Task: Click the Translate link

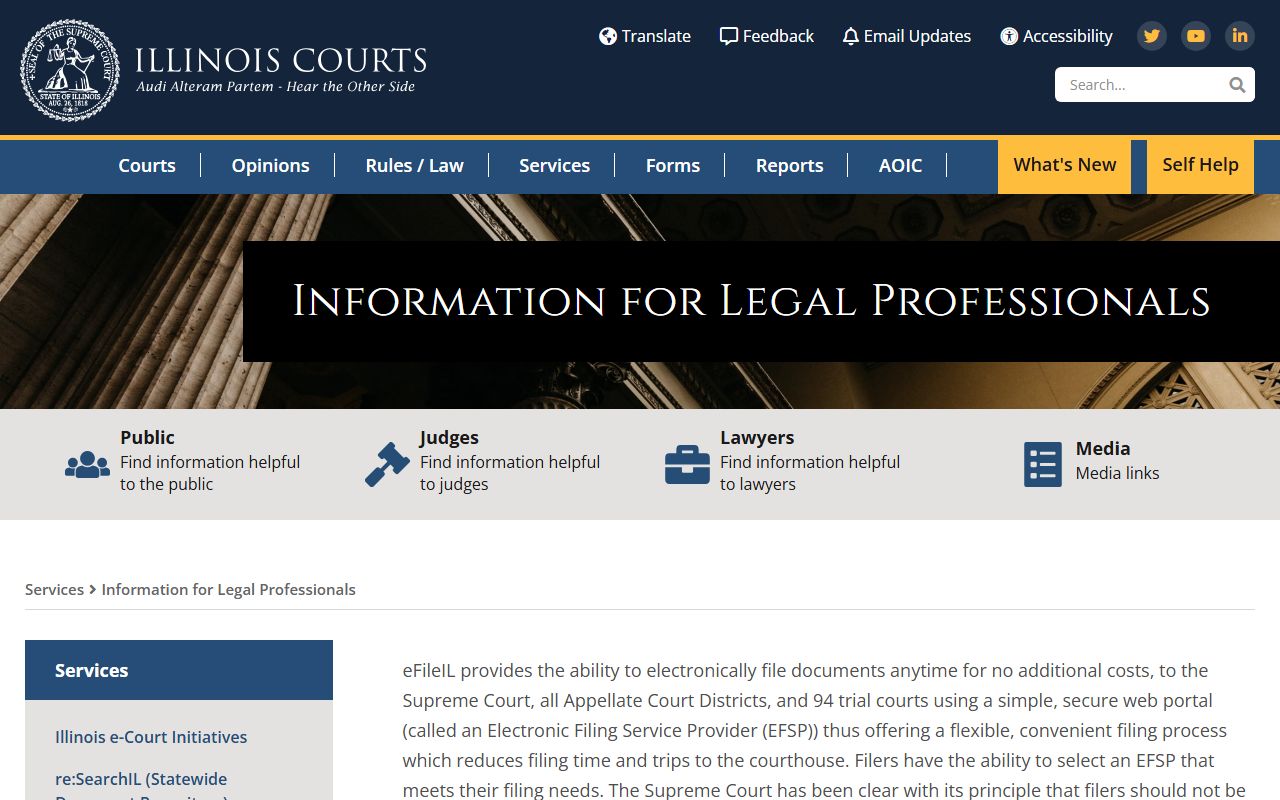Action: 656,36
